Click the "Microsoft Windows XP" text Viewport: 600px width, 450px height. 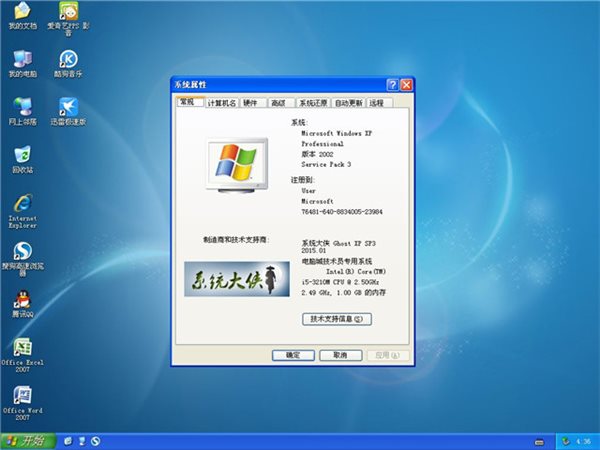(336, 133)
